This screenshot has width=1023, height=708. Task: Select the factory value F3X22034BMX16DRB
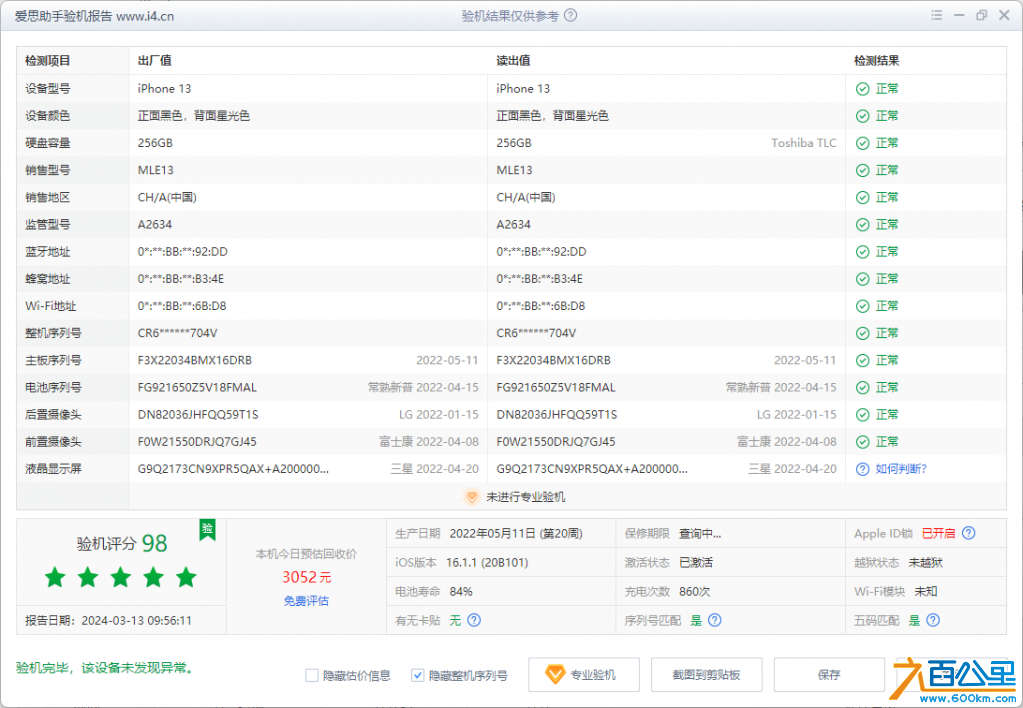pyautogui.click(x=194, y=360)
